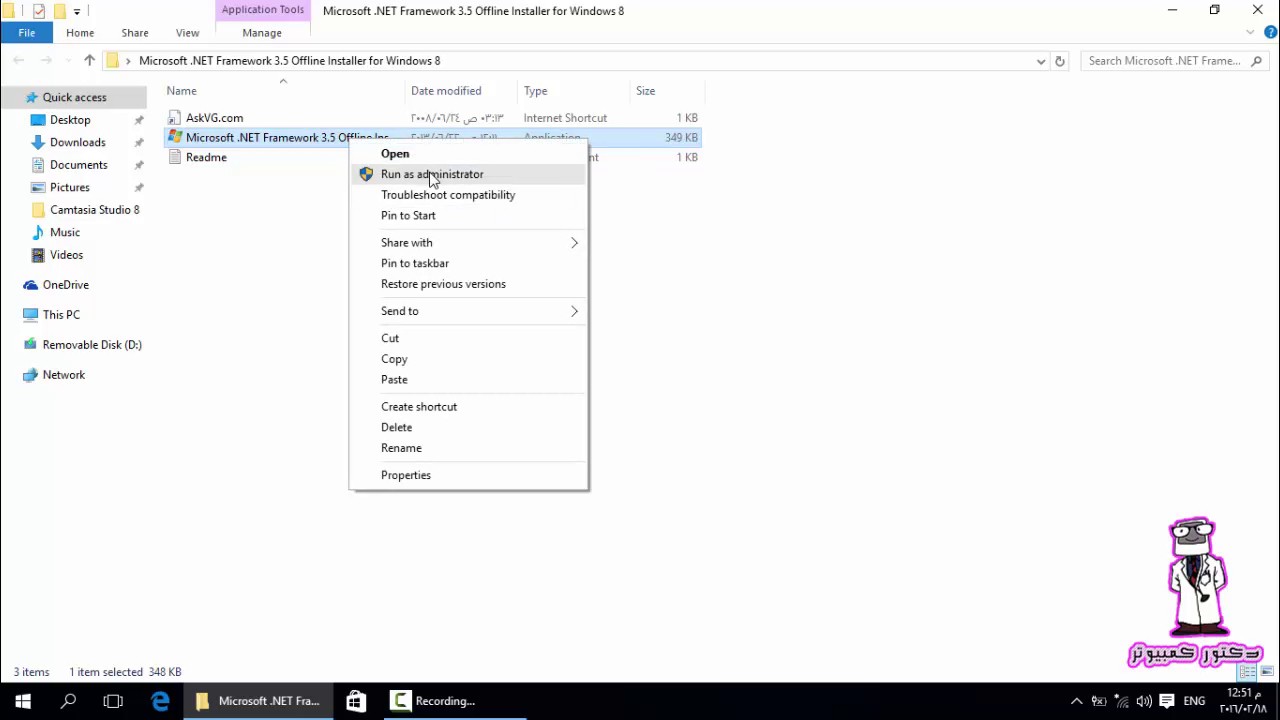Open Music in the navigation pane
This screenshot has height=720, width=1280.
(x=64, y=232)
